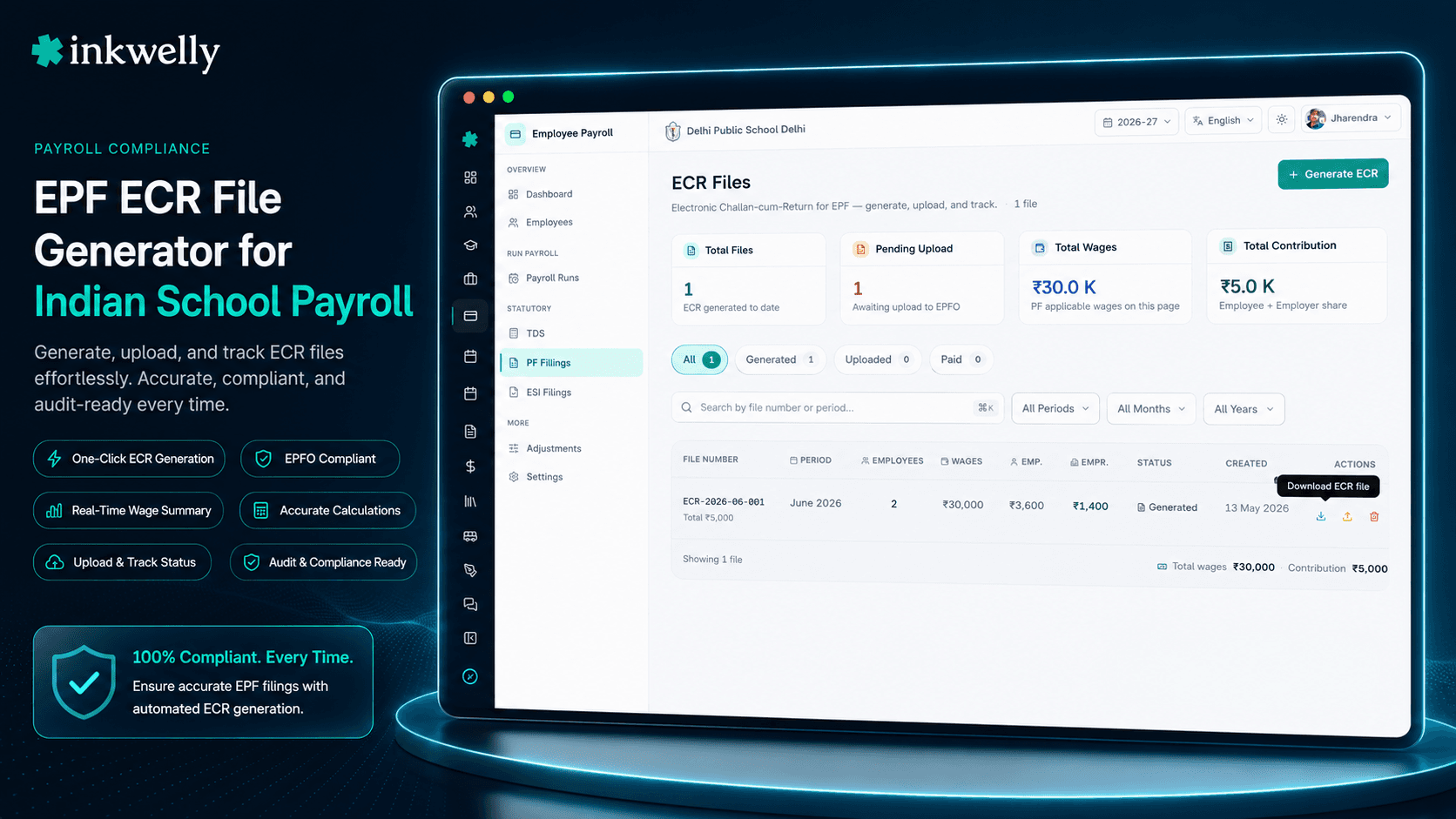
Task: Expand the All Months filter
Action: (x=1151, y=409)
